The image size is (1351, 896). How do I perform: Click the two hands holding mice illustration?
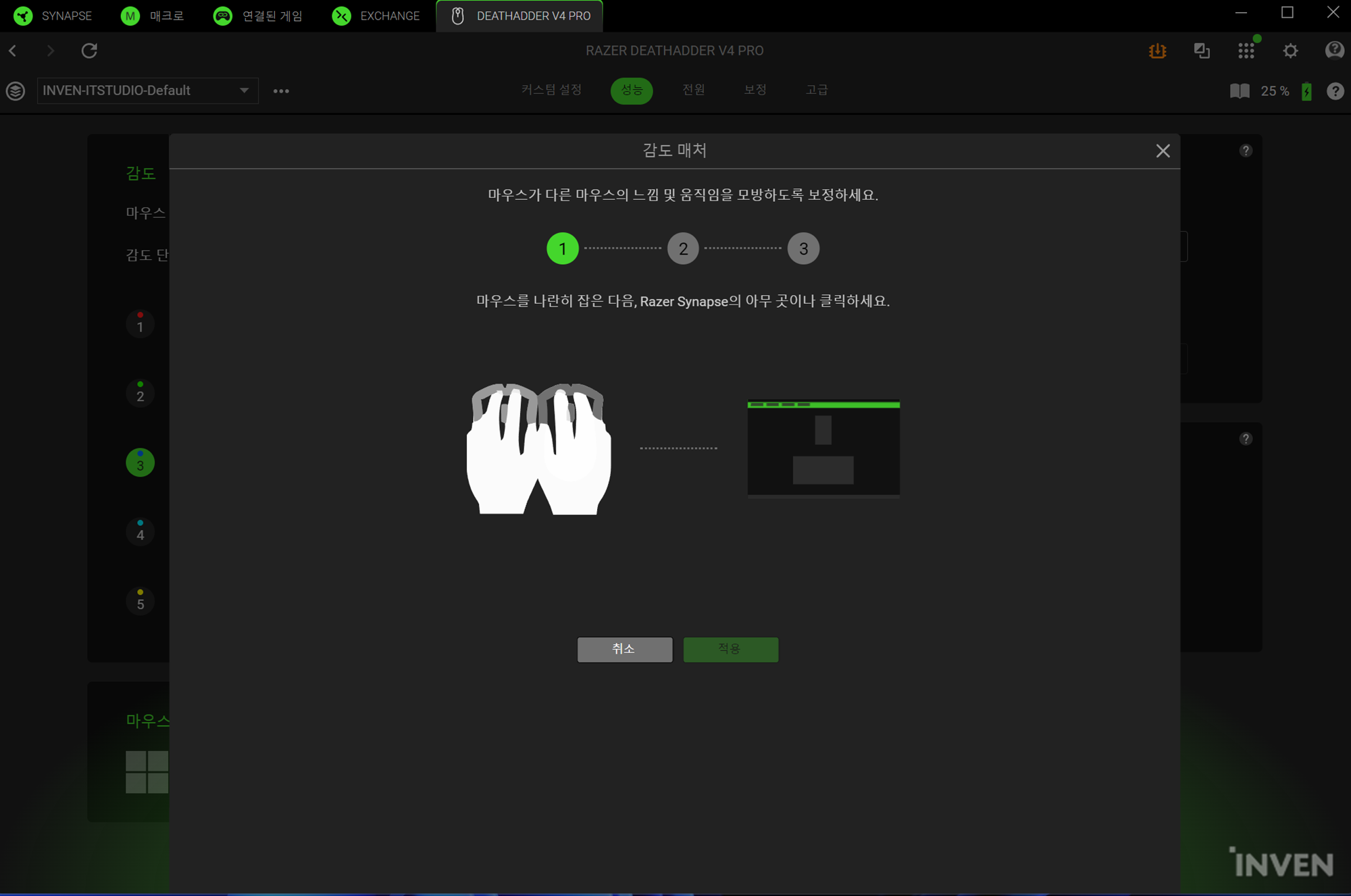(x=538, y=449)
